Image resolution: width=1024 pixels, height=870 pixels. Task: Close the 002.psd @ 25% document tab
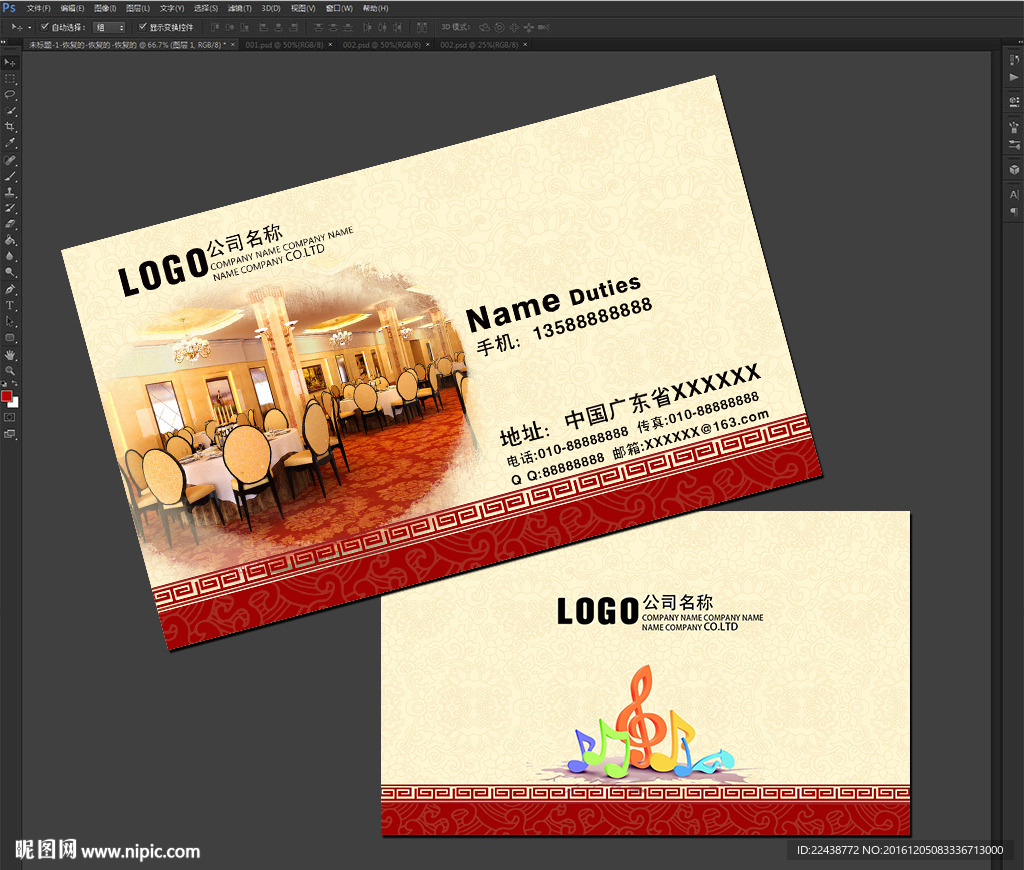click(525, 44)
